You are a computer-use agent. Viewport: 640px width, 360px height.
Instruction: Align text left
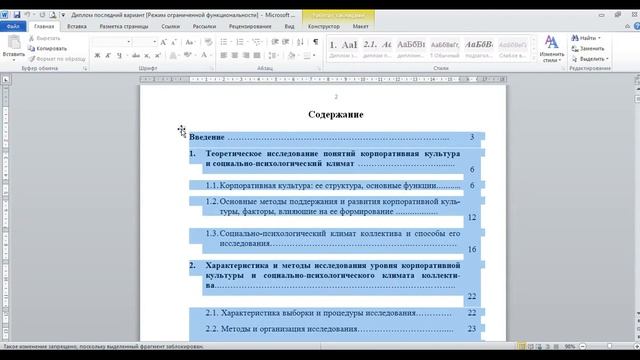(224, 55)
